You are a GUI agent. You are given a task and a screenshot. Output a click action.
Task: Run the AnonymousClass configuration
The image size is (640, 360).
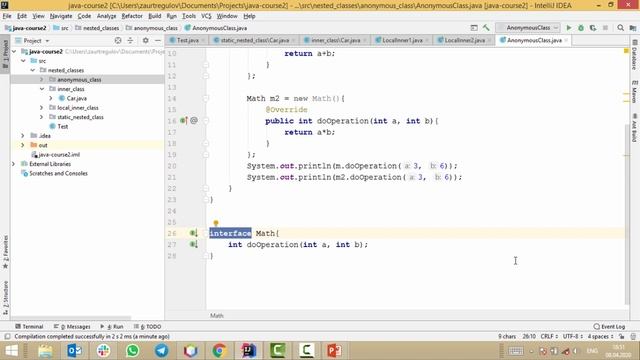click(x=569, y=28)
